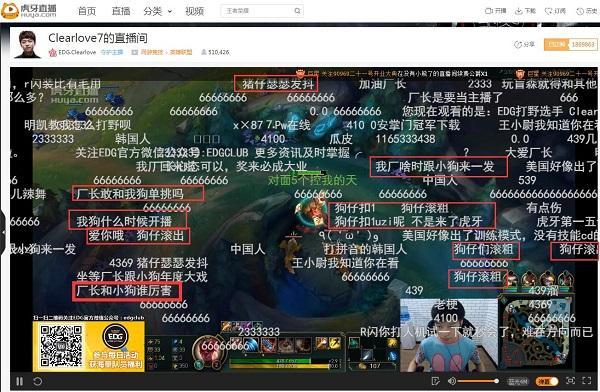600x392 pixels.
Task: Open the 视频 nav item
Action: 194,11
